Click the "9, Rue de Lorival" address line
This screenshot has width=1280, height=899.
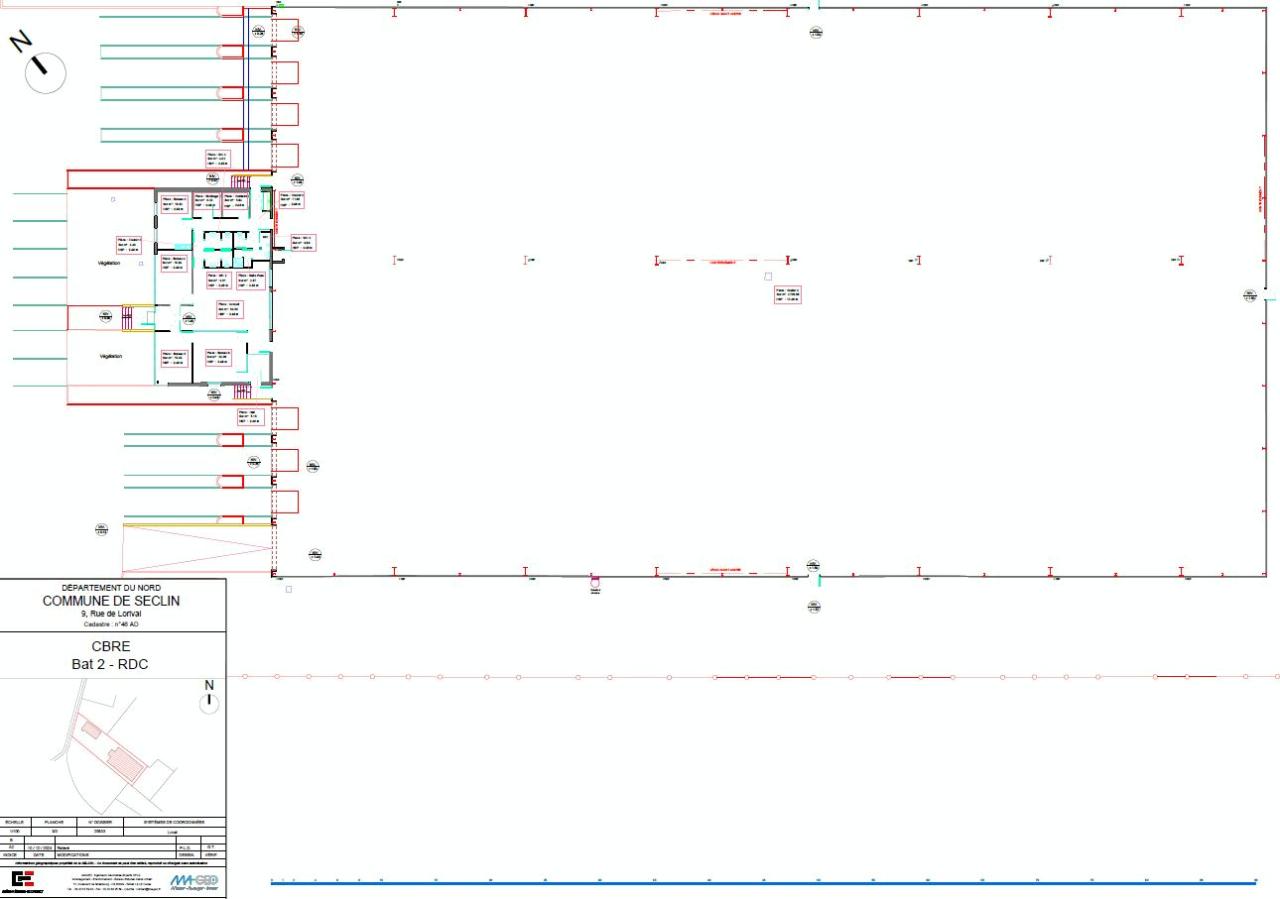tap(112, 614)
